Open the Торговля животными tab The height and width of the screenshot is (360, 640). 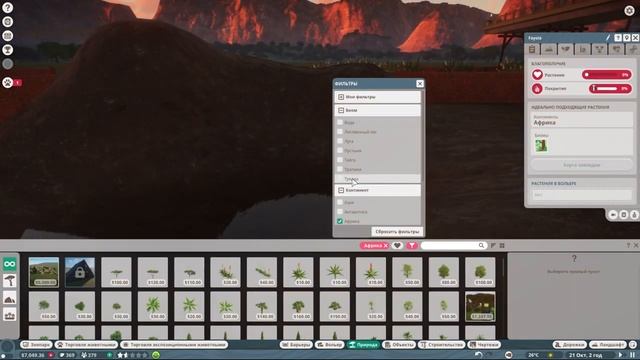pyautogui.click(x=86, y=344)
